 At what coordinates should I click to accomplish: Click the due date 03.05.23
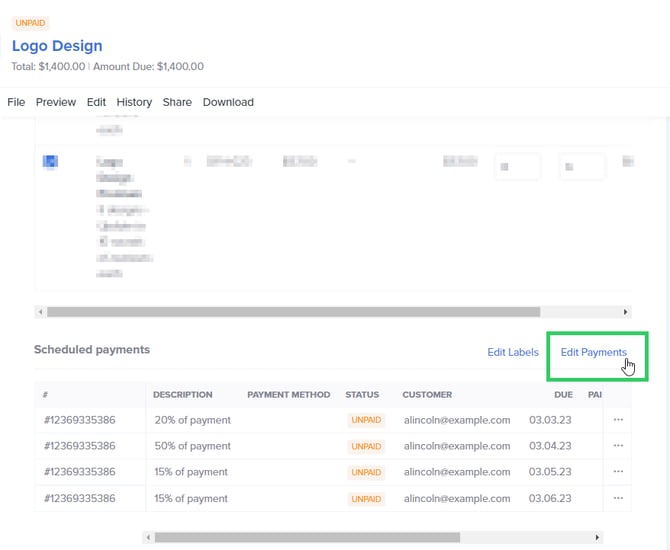click(550, 472)
